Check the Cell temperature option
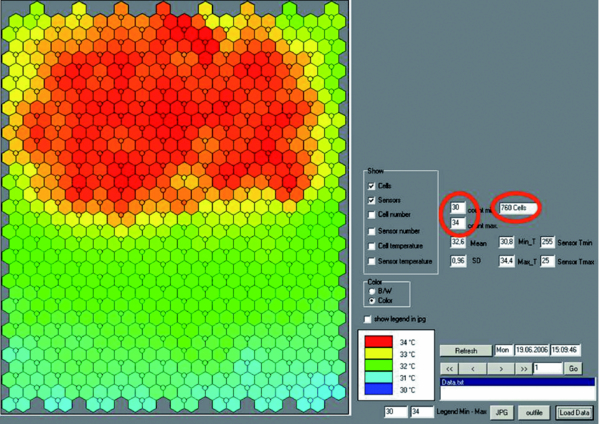This screenshot has height=424, width=600. pos(371,246)
